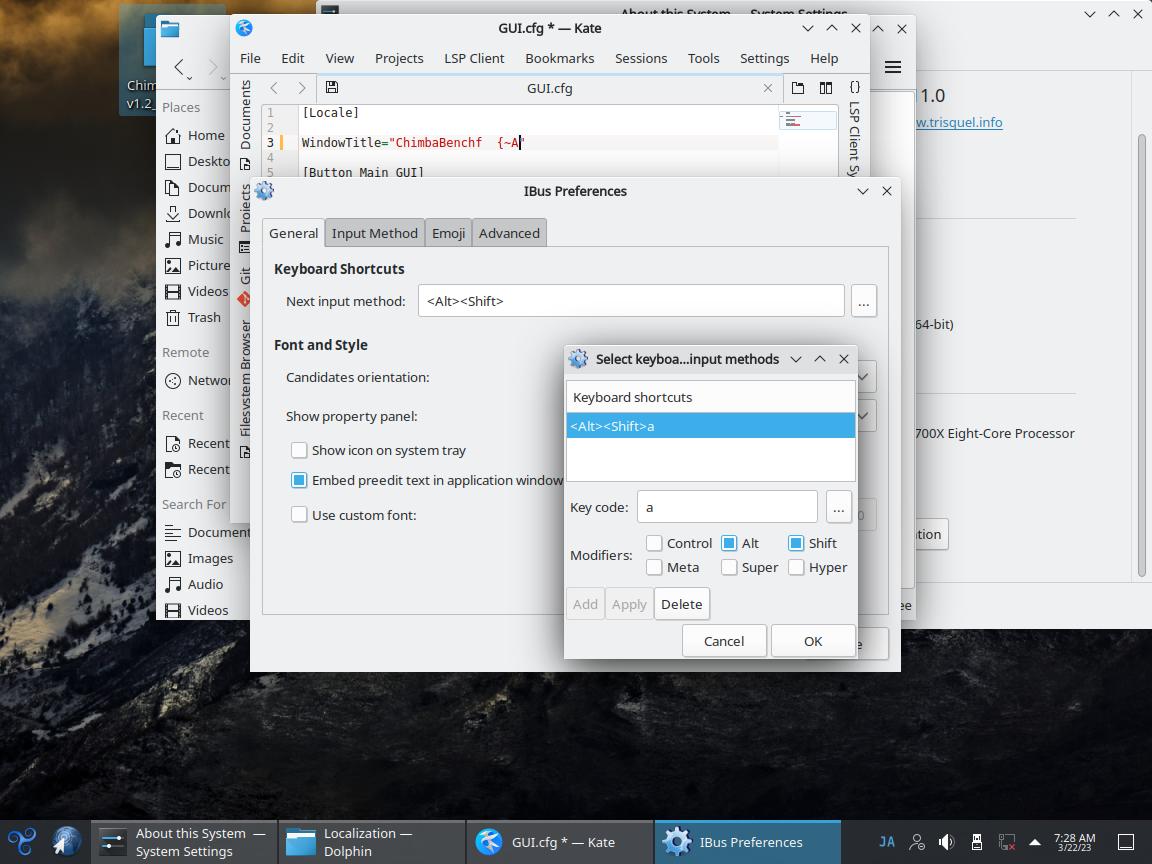The width and height of the screenshot is (1152, 864).
Task: Click the save icon in Kate's tab bar
Action: tap(332, 88)
